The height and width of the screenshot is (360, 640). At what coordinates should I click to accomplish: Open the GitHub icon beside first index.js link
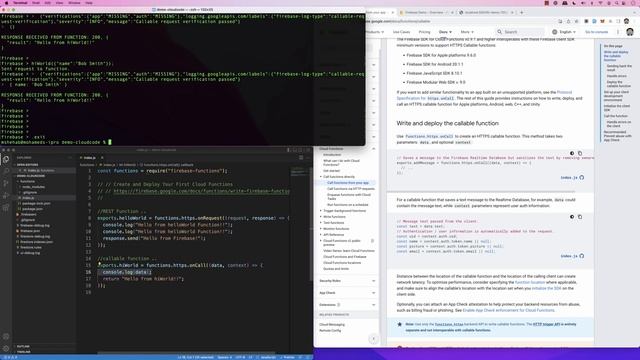click(582, 178)
